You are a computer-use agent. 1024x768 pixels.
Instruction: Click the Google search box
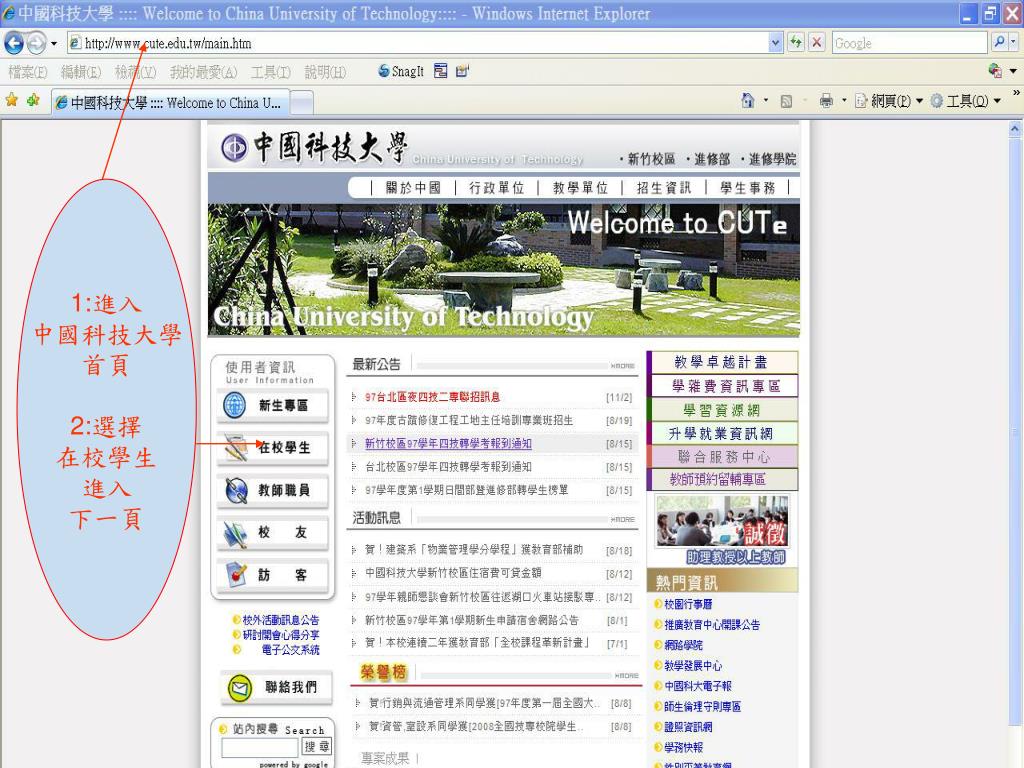(909, 43)
